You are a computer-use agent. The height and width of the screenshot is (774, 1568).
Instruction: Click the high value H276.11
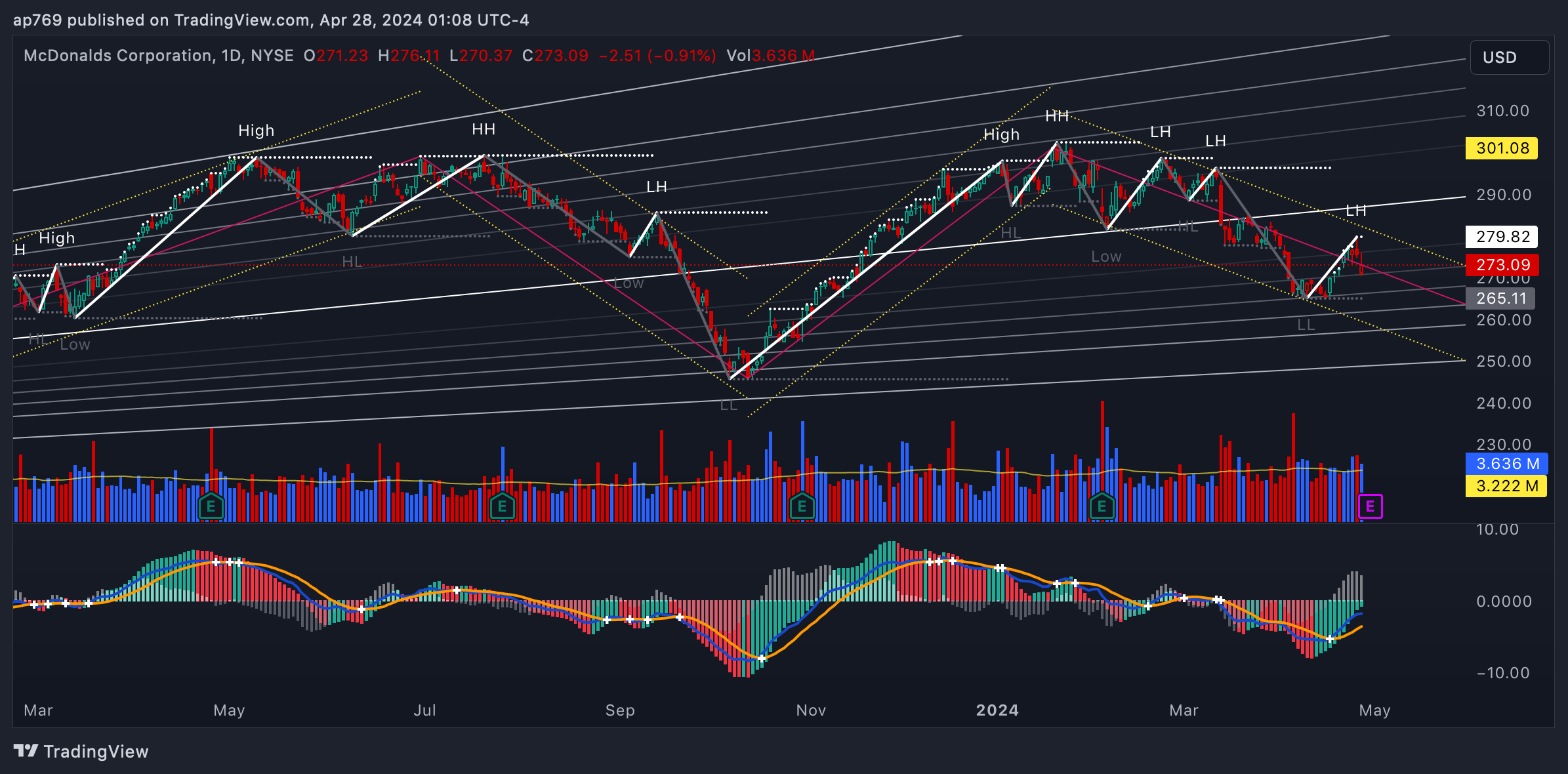tap(409, 56)
